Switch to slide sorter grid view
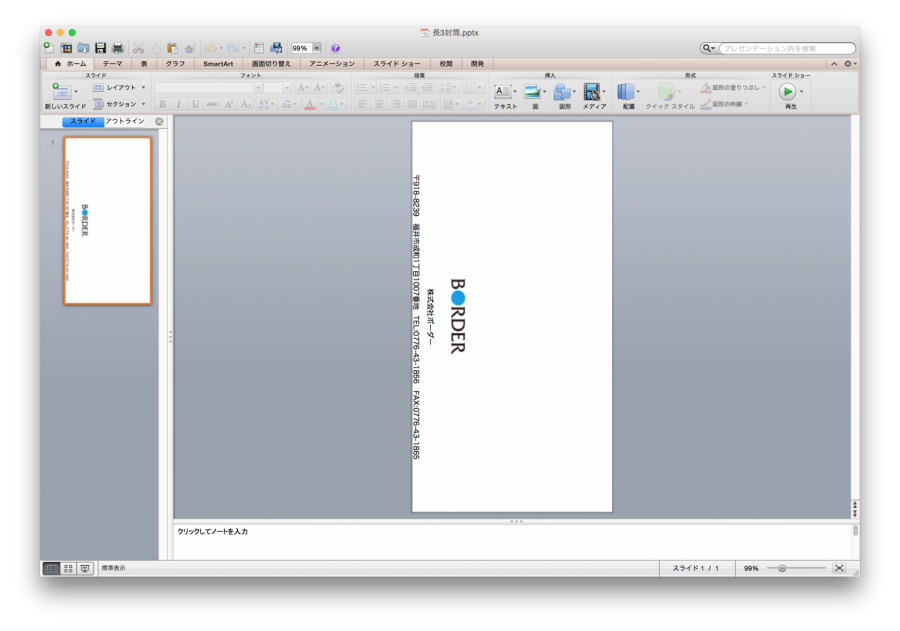This screenshot has height=631, width=900. tap(68, 568)
